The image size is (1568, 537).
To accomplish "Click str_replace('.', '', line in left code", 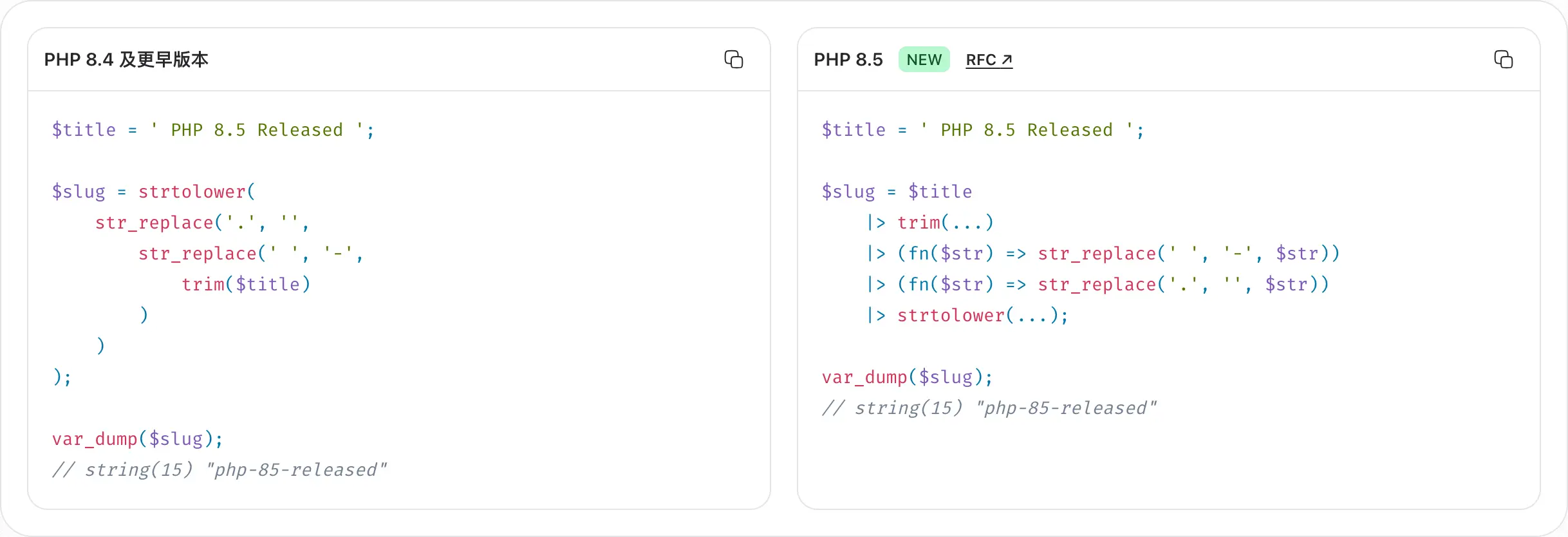I will (202, 223).
